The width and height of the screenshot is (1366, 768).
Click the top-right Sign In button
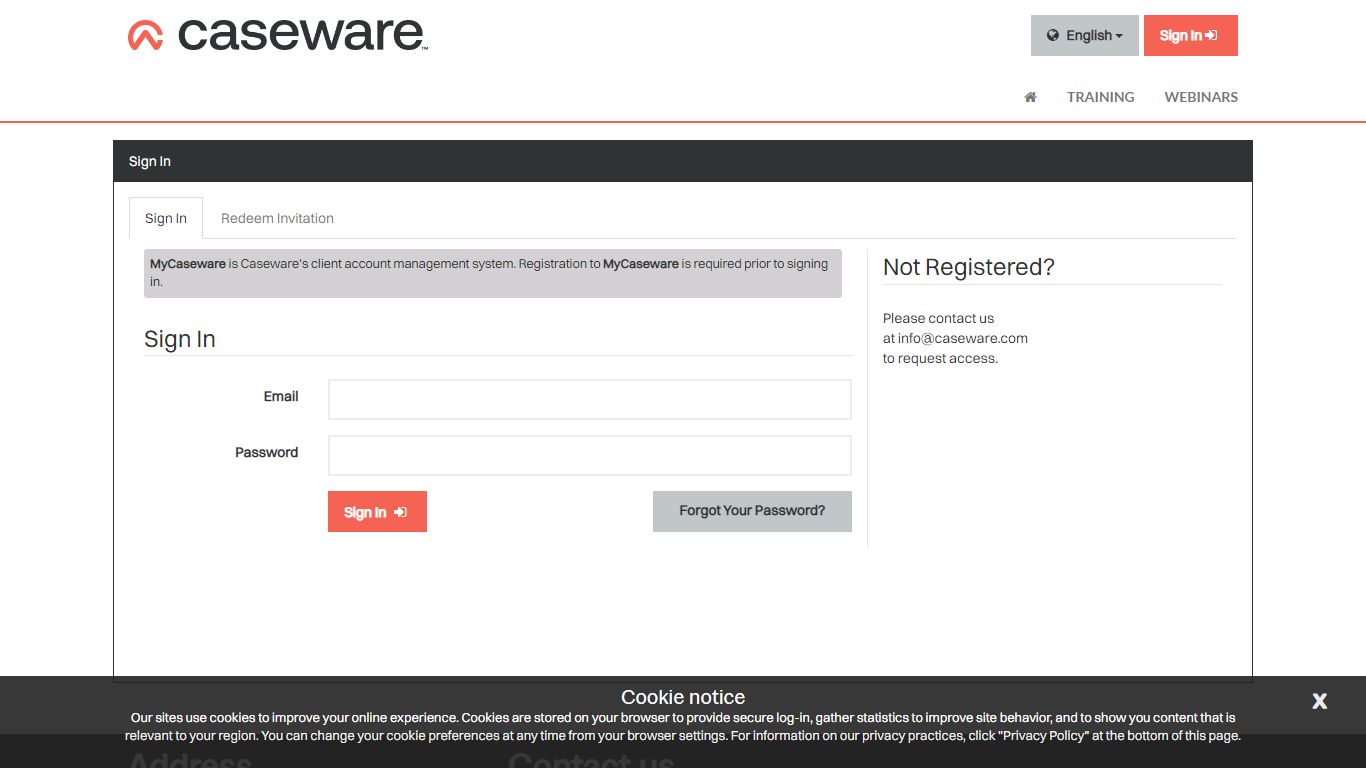[1190, 35]
